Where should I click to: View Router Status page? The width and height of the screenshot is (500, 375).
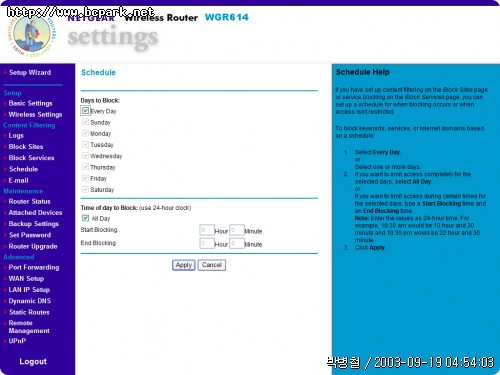click(x=29, y=202)
